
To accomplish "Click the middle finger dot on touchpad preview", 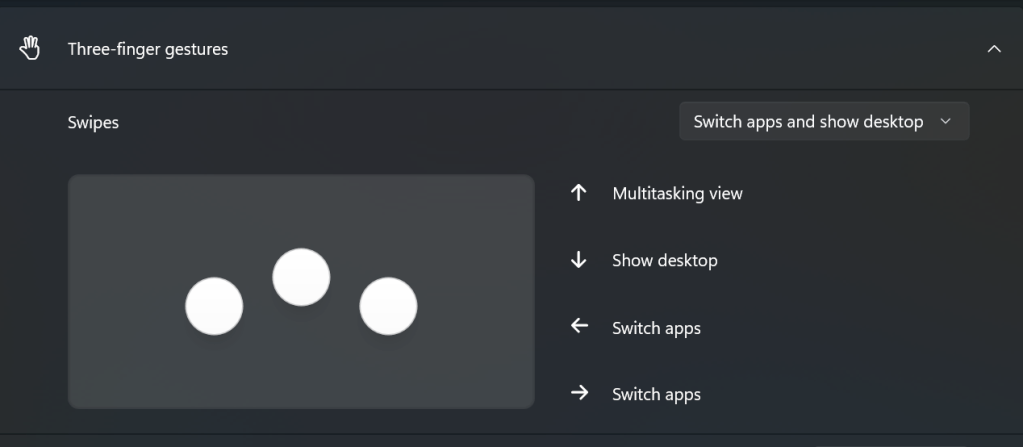I will click(x=301, y=277).
